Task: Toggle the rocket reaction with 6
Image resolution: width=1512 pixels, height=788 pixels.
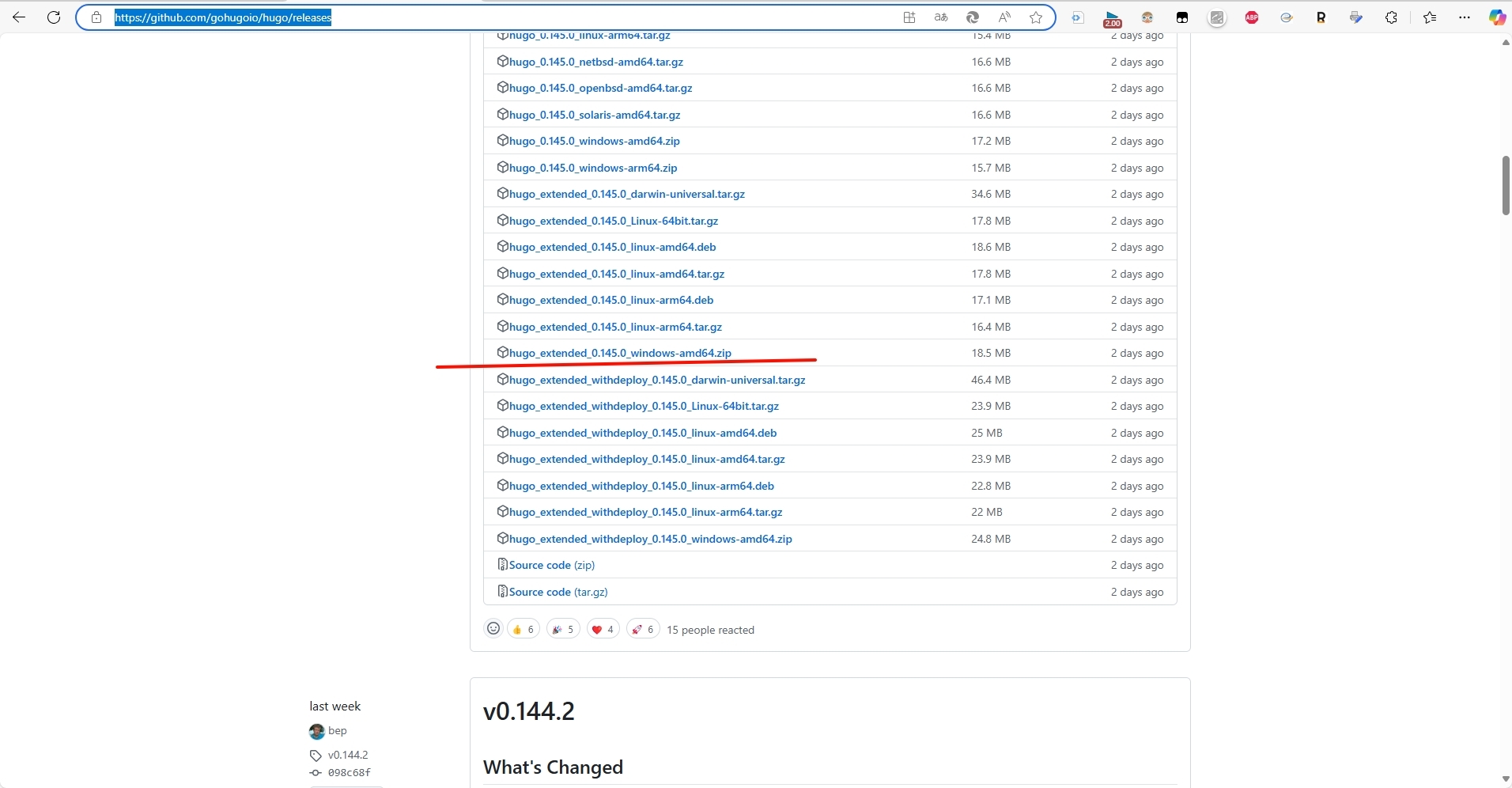Action: [643, 630]
